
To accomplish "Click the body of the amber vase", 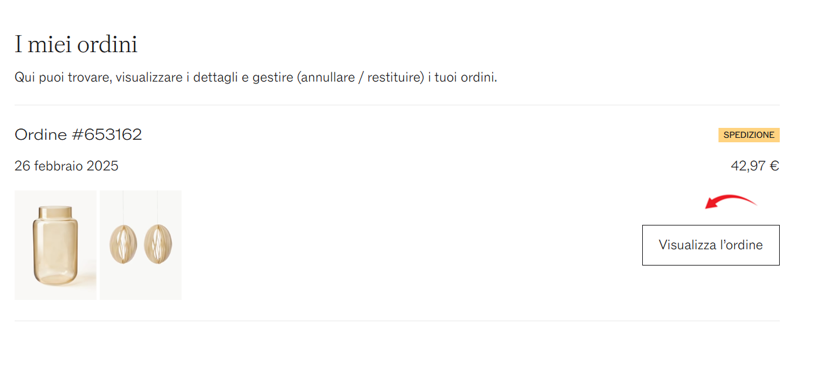I will point(55,251).
